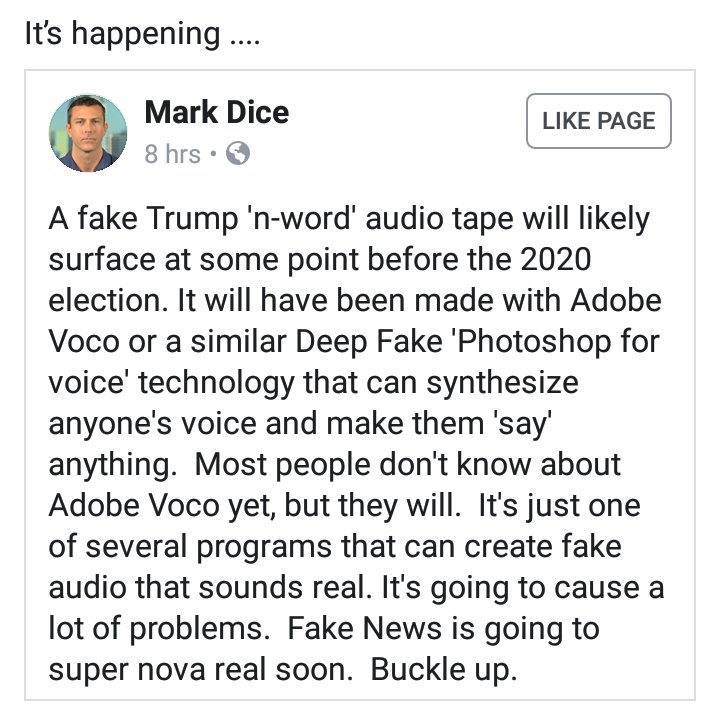Screen dimensions: 720x725
Task: Open the Mark Dice page name link
Action: [217, 112]
